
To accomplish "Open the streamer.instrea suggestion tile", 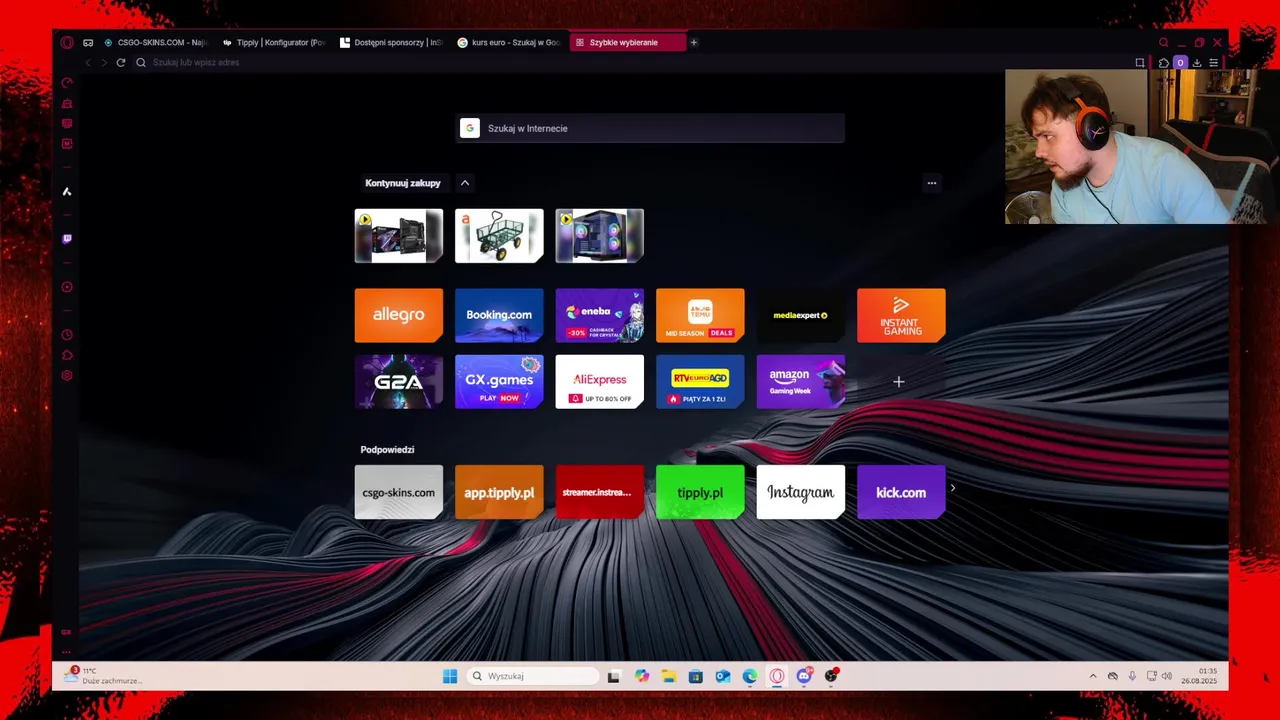I will click(600, 492).
